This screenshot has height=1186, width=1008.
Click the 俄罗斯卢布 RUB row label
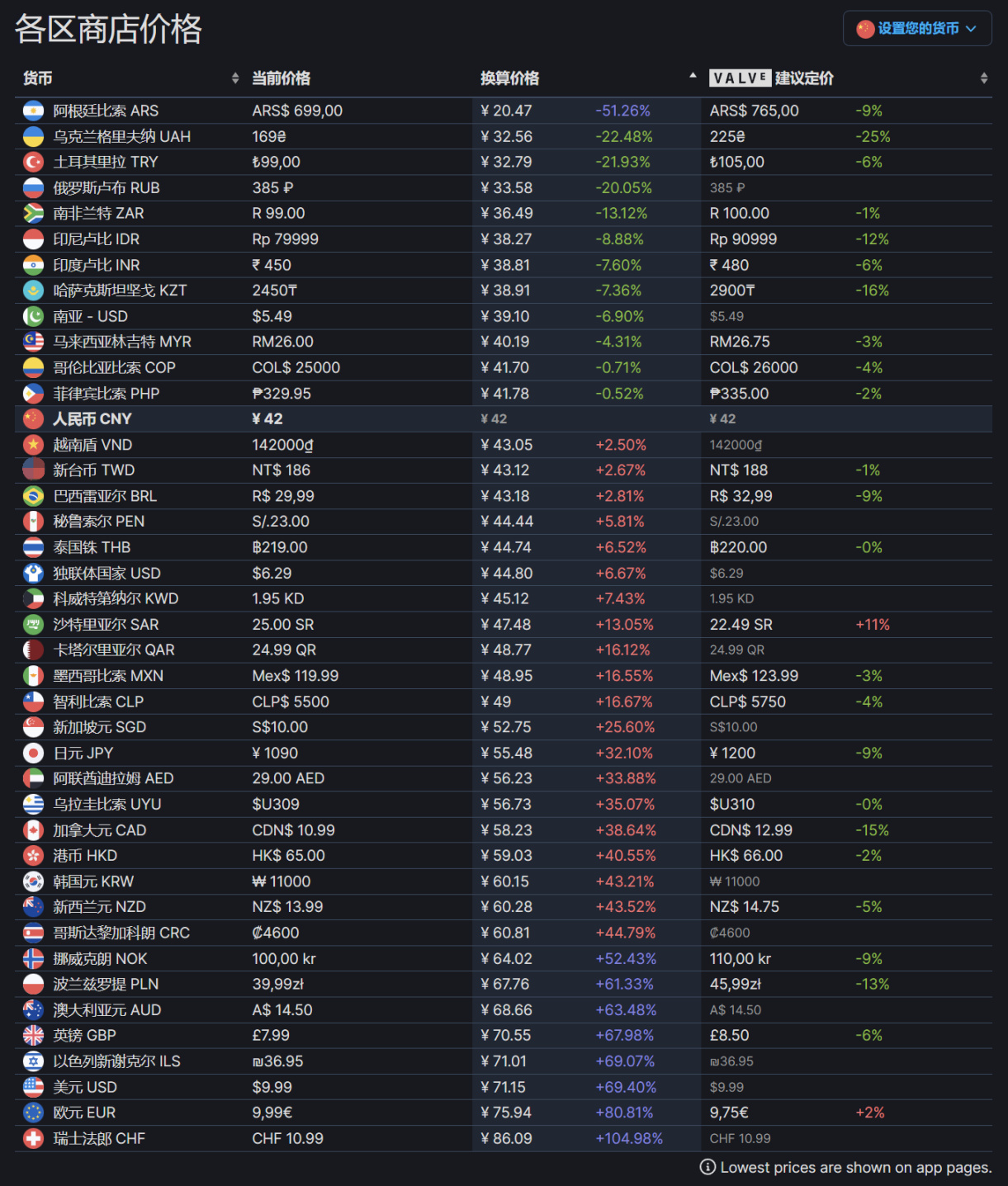(106, 188)
